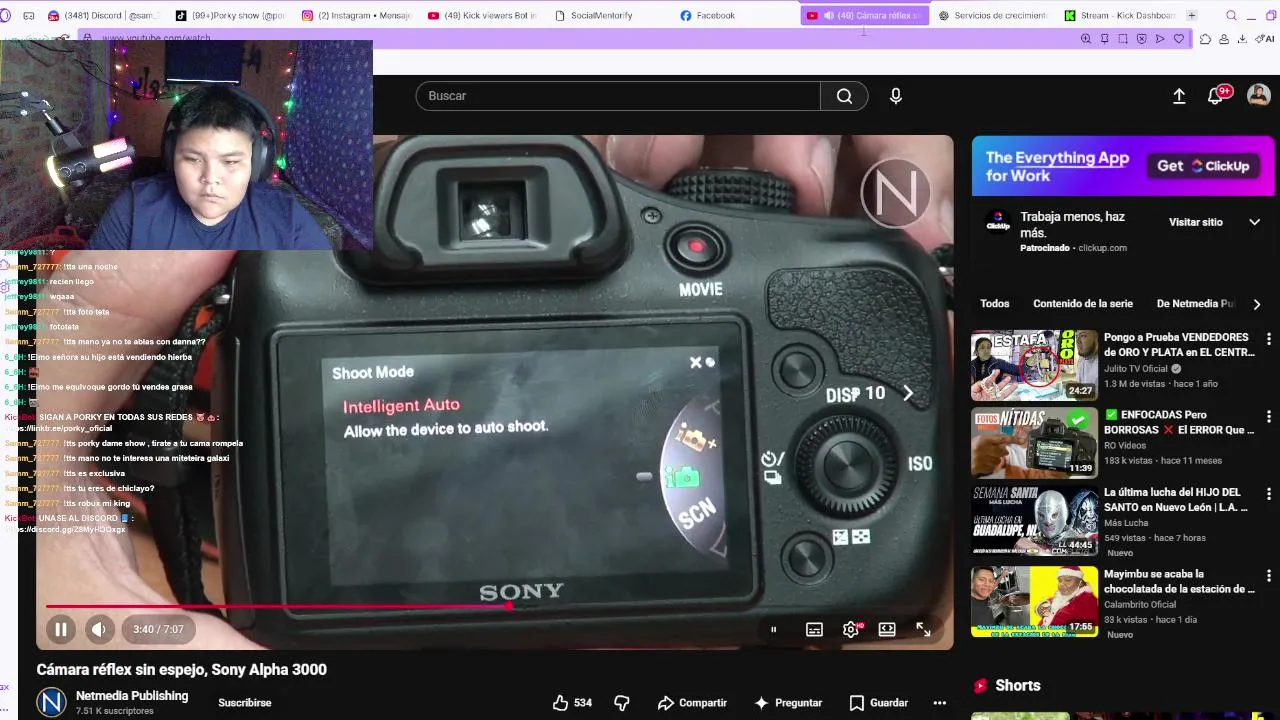Open the Netmedia Publishing channel name link

click(x=132, y=695)
